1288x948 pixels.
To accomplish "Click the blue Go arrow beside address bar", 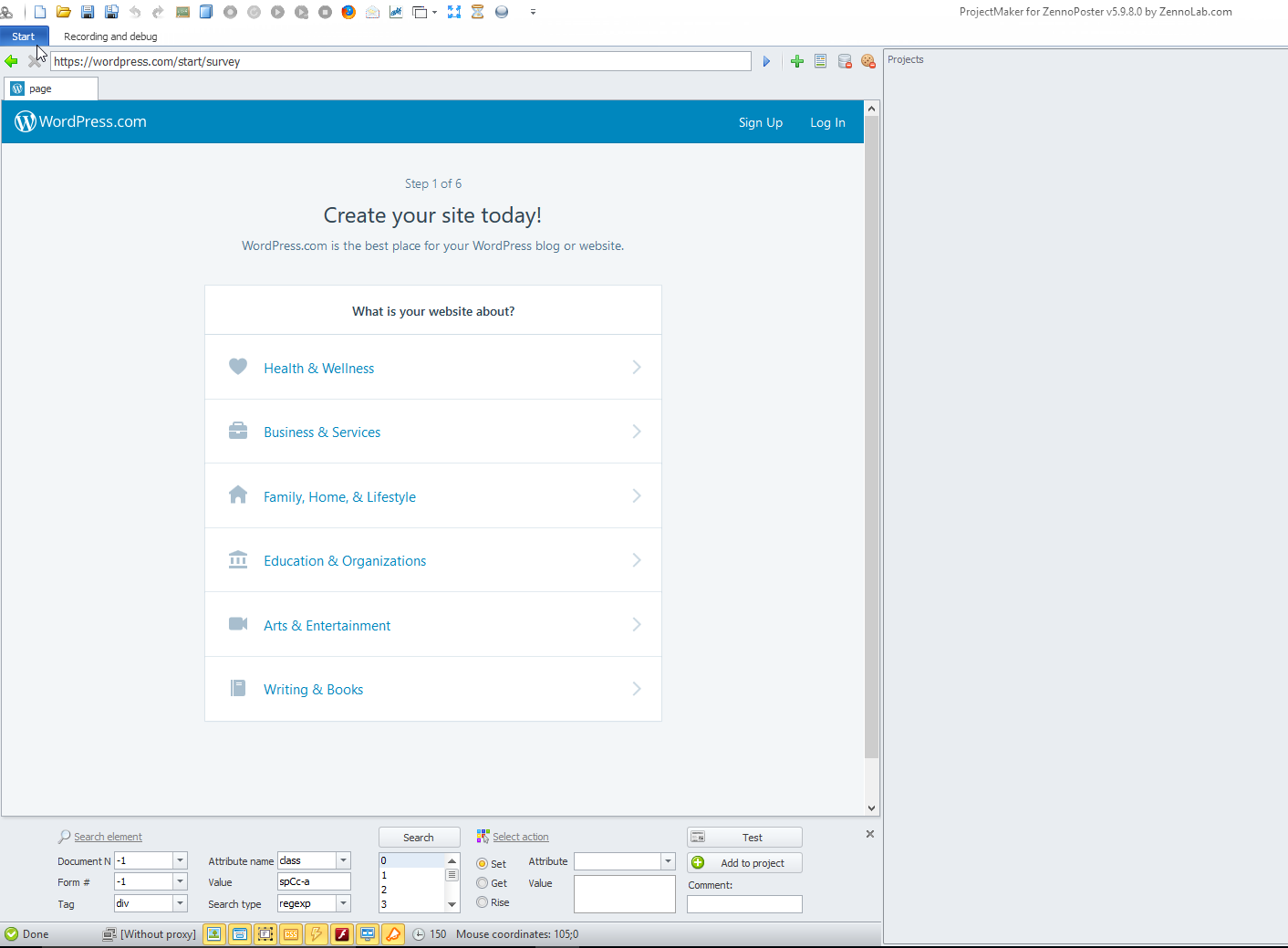I will point(766,61).
